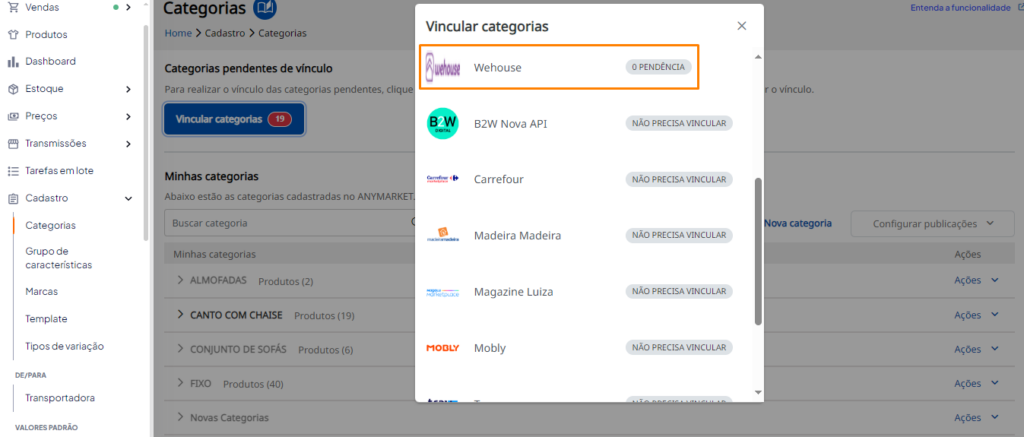The height and width of the screenshot is (437, 1024).
Task: Open the Dashboard menu item
Action: pos(50,61)
